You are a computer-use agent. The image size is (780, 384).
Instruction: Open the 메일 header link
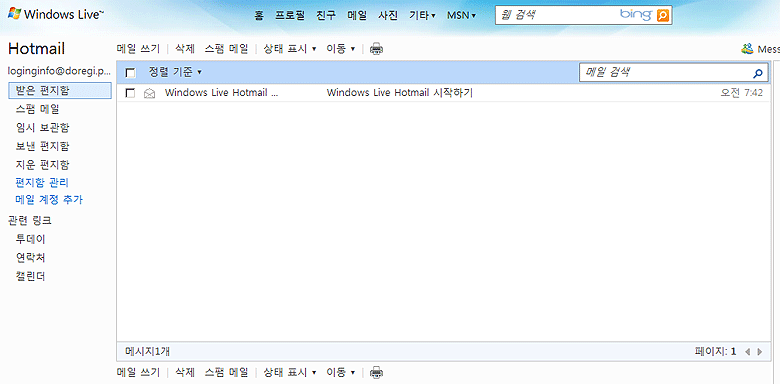[x=357, y=15]
